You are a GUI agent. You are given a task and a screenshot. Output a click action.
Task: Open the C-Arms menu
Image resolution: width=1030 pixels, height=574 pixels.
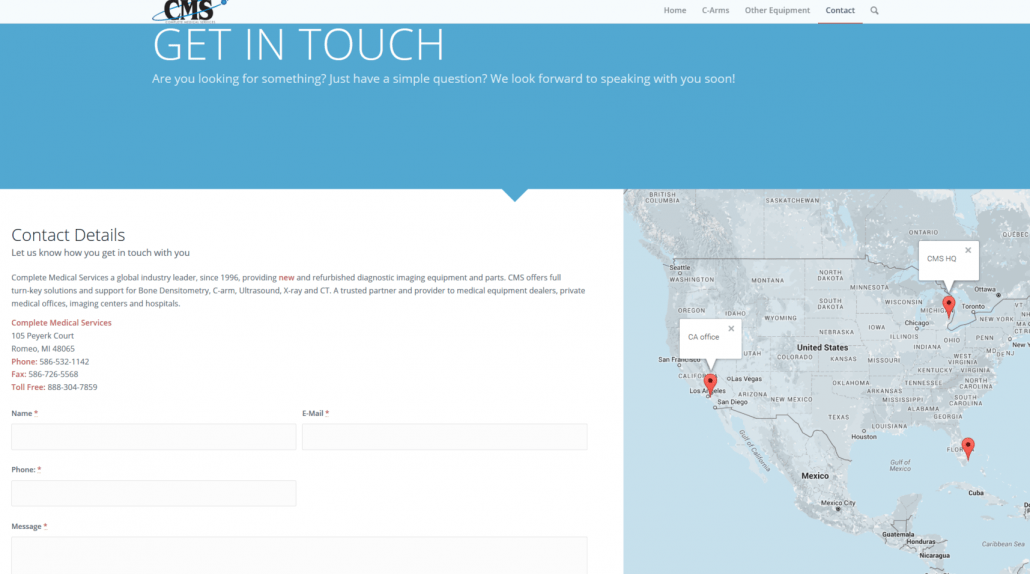(x=715, y=11)
